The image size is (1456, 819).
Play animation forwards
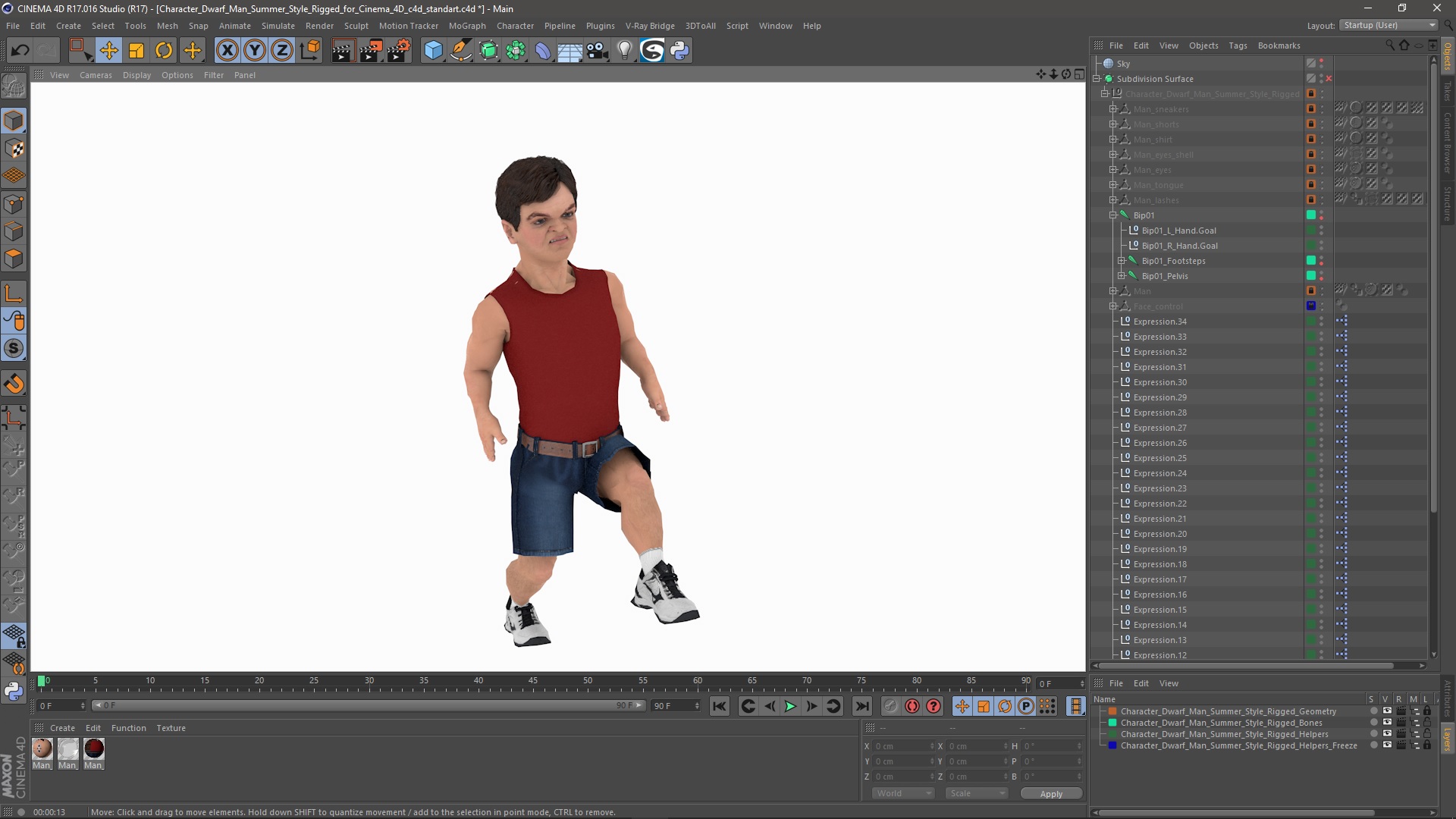[x=790, y=706]
